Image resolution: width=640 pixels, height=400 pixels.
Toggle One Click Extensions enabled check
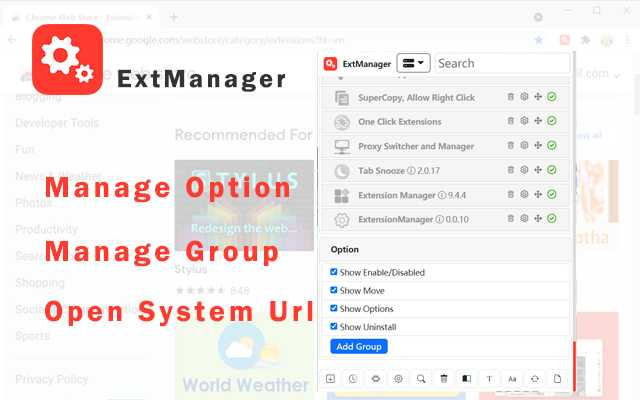click(x=552, y=121)
